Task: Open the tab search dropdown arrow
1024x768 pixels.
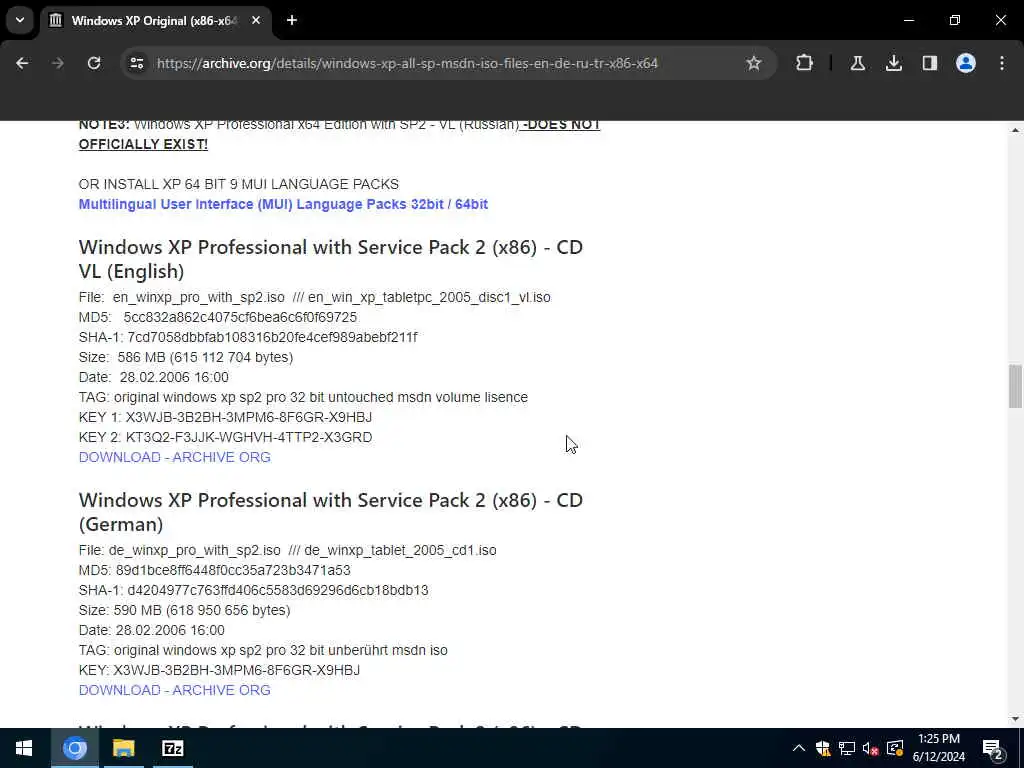Action: (x=20, y=20)
